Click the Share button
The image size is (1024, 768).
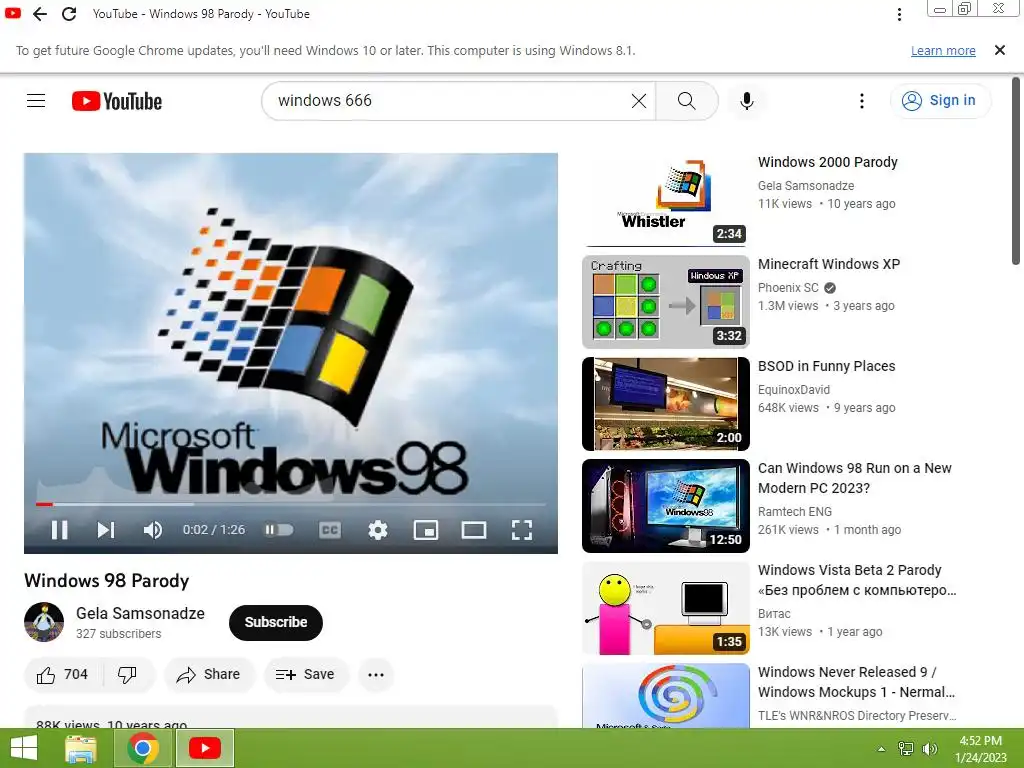pyautogui.click(x=209, y=675)
